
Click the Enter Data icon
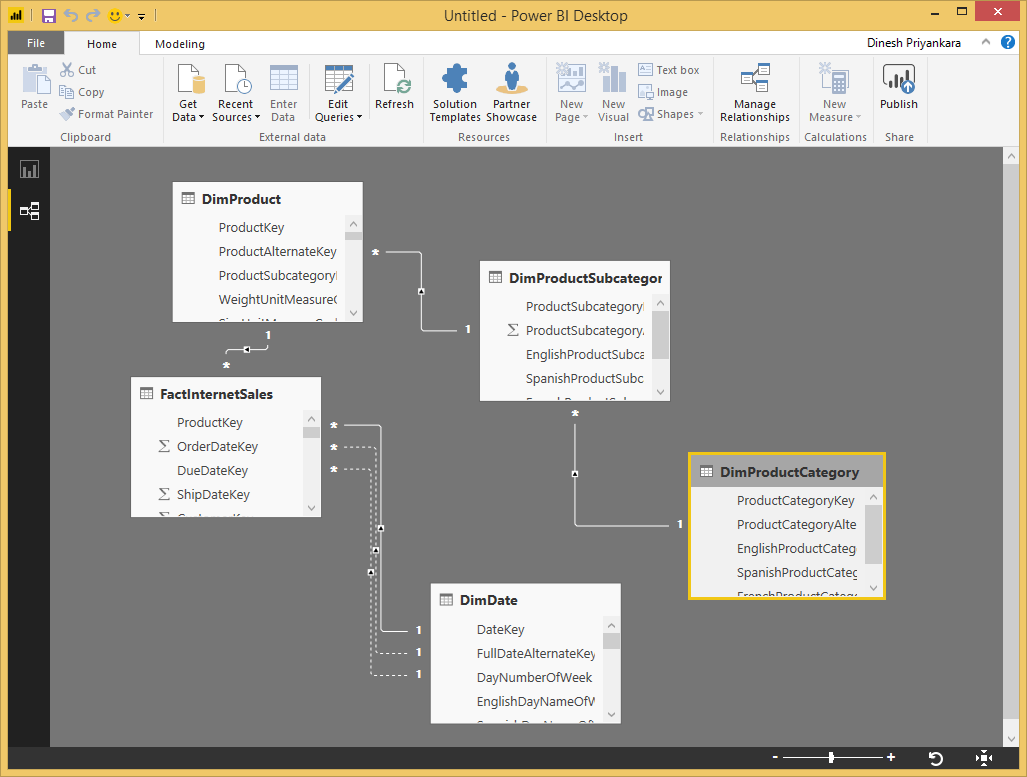(284, 79)
